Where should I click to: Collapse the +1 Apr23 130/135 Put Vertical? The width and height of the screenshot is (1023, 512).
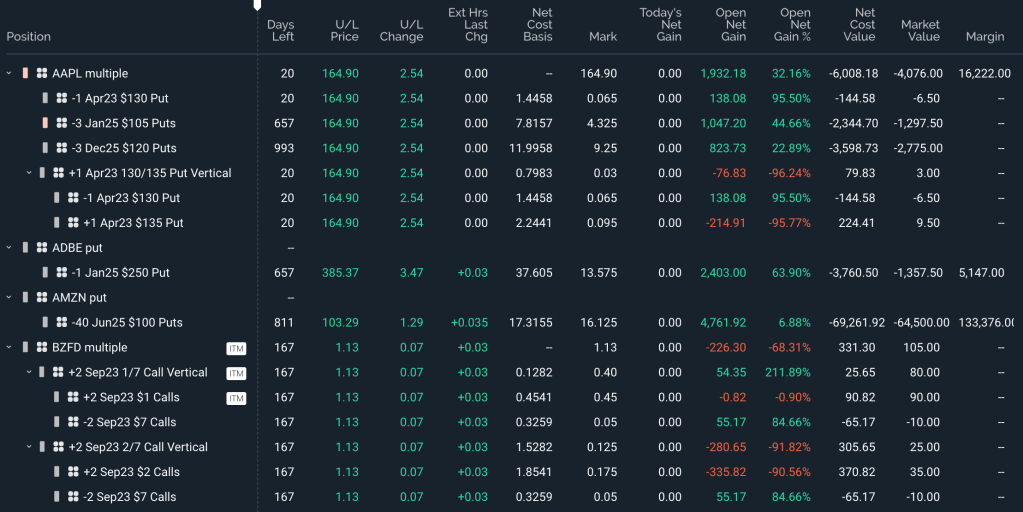click(x=28, y=173)
